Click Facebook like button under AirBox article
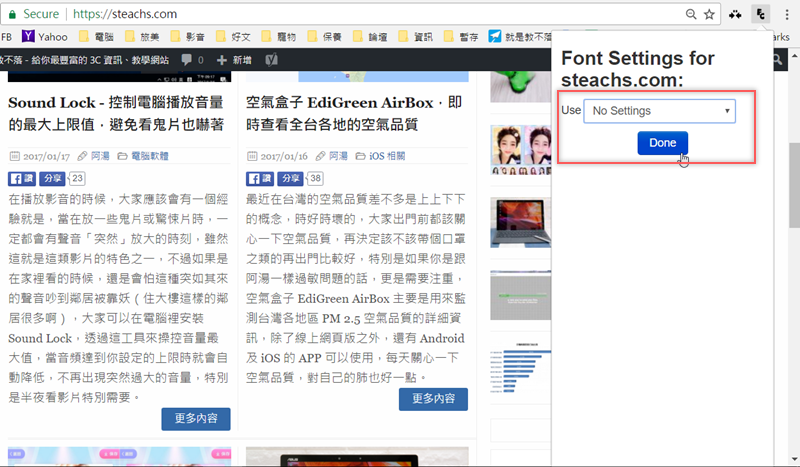 coord(260,178)
